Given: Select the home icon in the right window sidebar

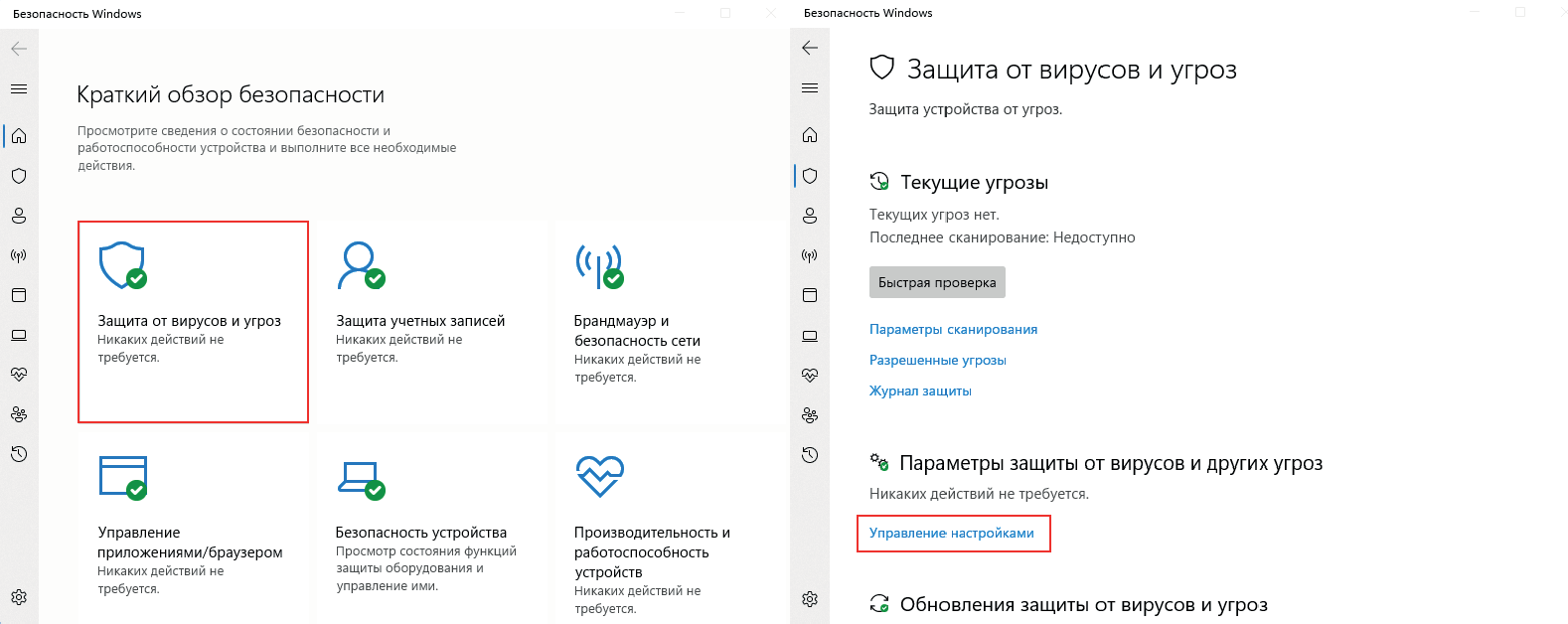Looking at the screenshot, I should click(x=810, y=135).
